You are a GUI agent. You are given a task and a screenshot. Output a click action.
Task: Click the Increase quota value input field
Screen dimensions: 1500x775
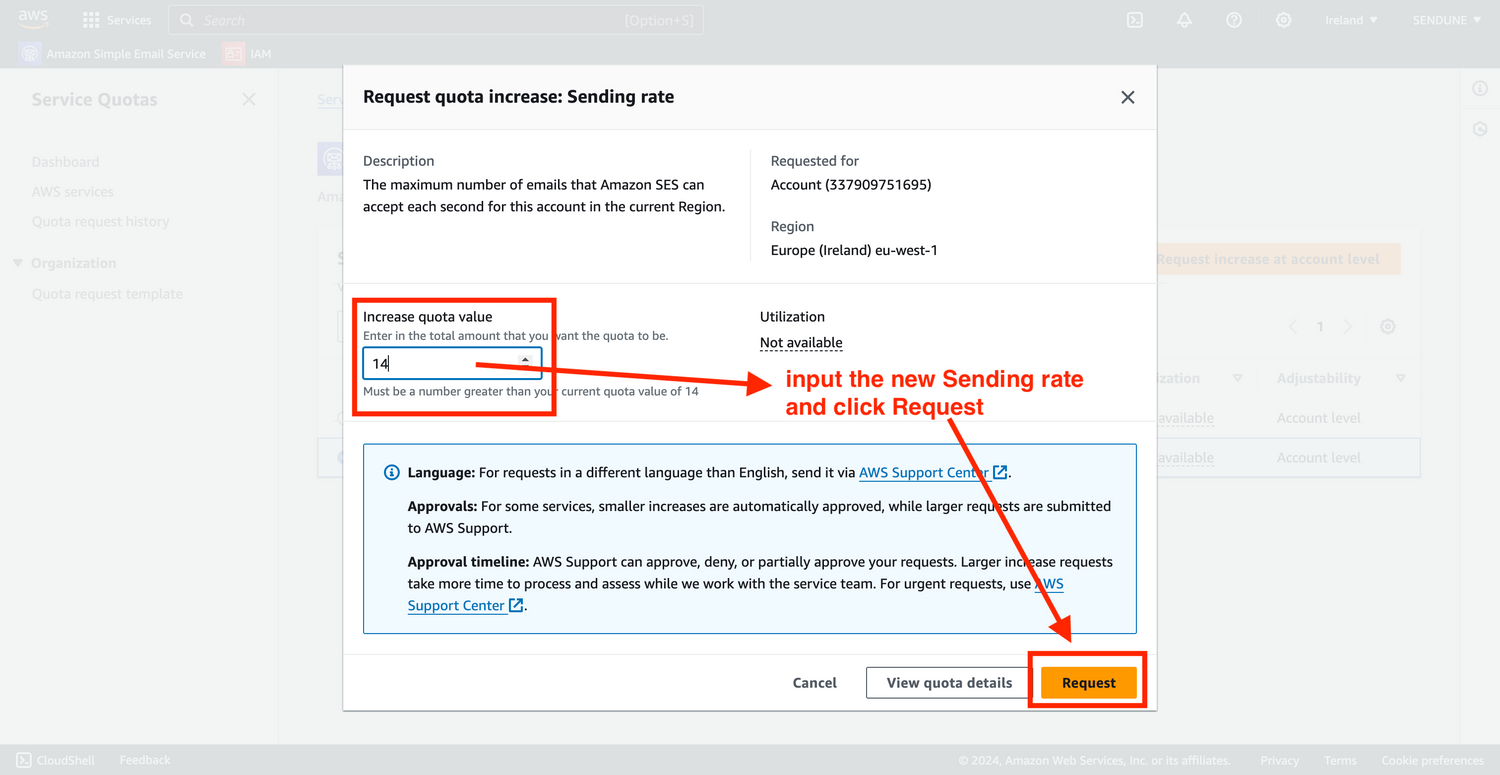click(x=440, y=364)
